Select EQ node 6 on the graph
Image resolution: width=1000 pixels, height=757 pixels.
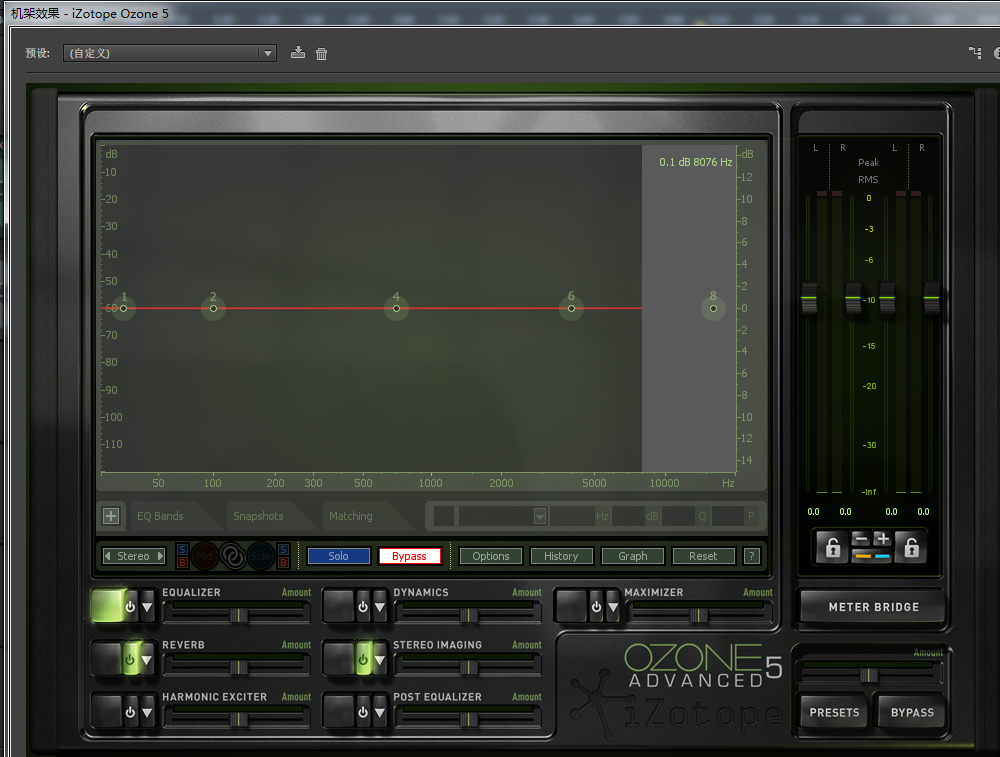571,309
